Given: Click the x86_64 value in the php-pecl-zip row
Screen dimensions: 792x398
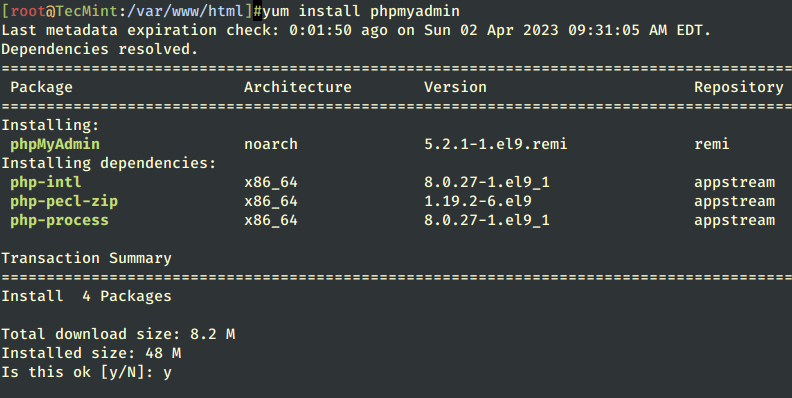Looking at the screenshot, I should click(x=271, y=202).
